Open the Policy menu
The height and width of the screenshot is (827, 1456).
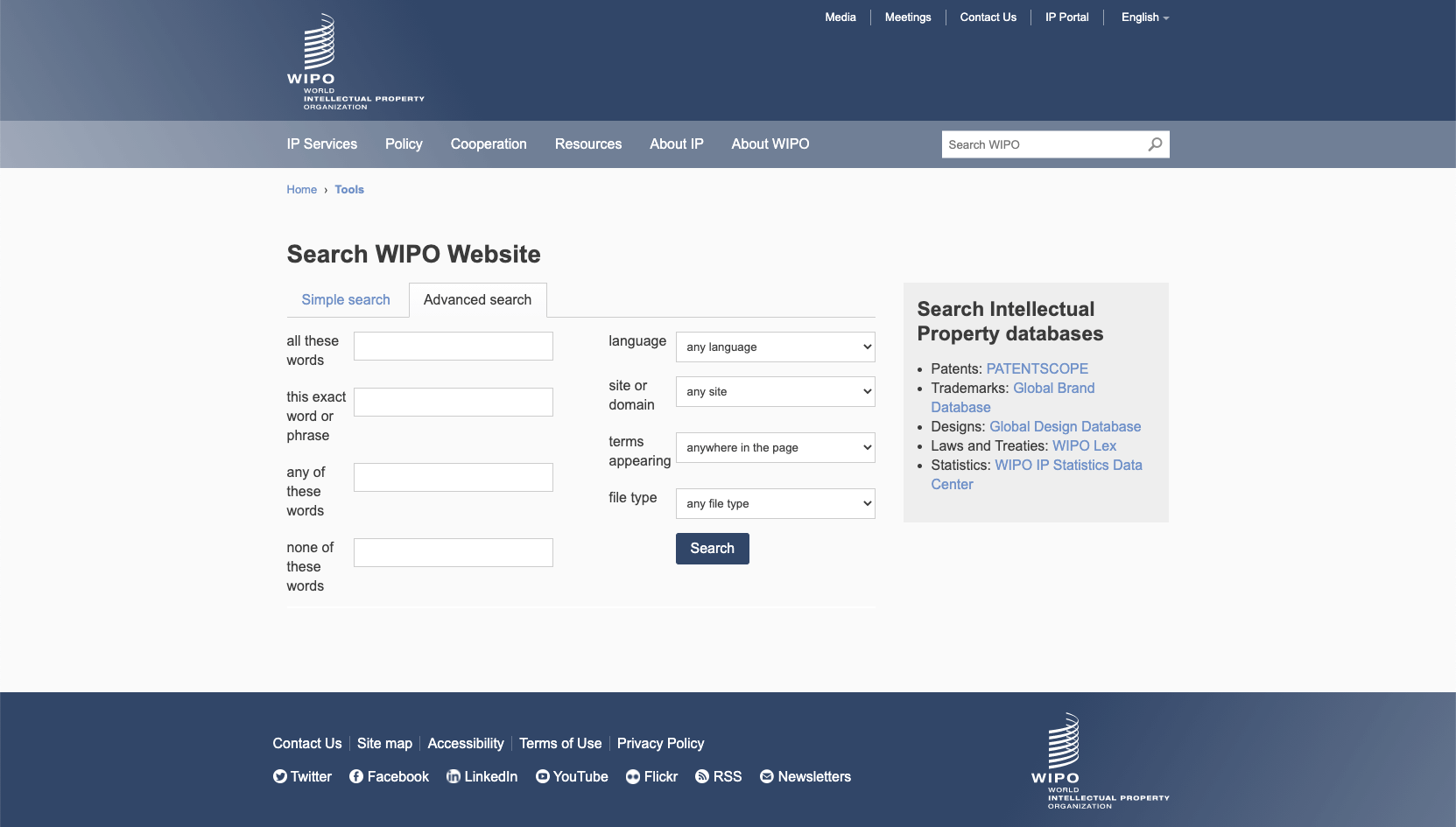404,144
